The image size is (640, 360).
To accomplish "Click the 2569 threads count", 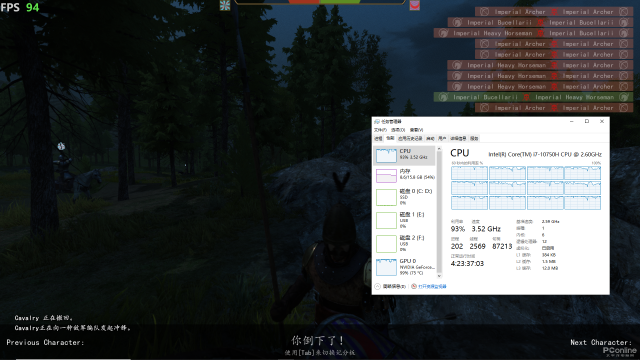I will pyautogui.click(x=477, y=246).
